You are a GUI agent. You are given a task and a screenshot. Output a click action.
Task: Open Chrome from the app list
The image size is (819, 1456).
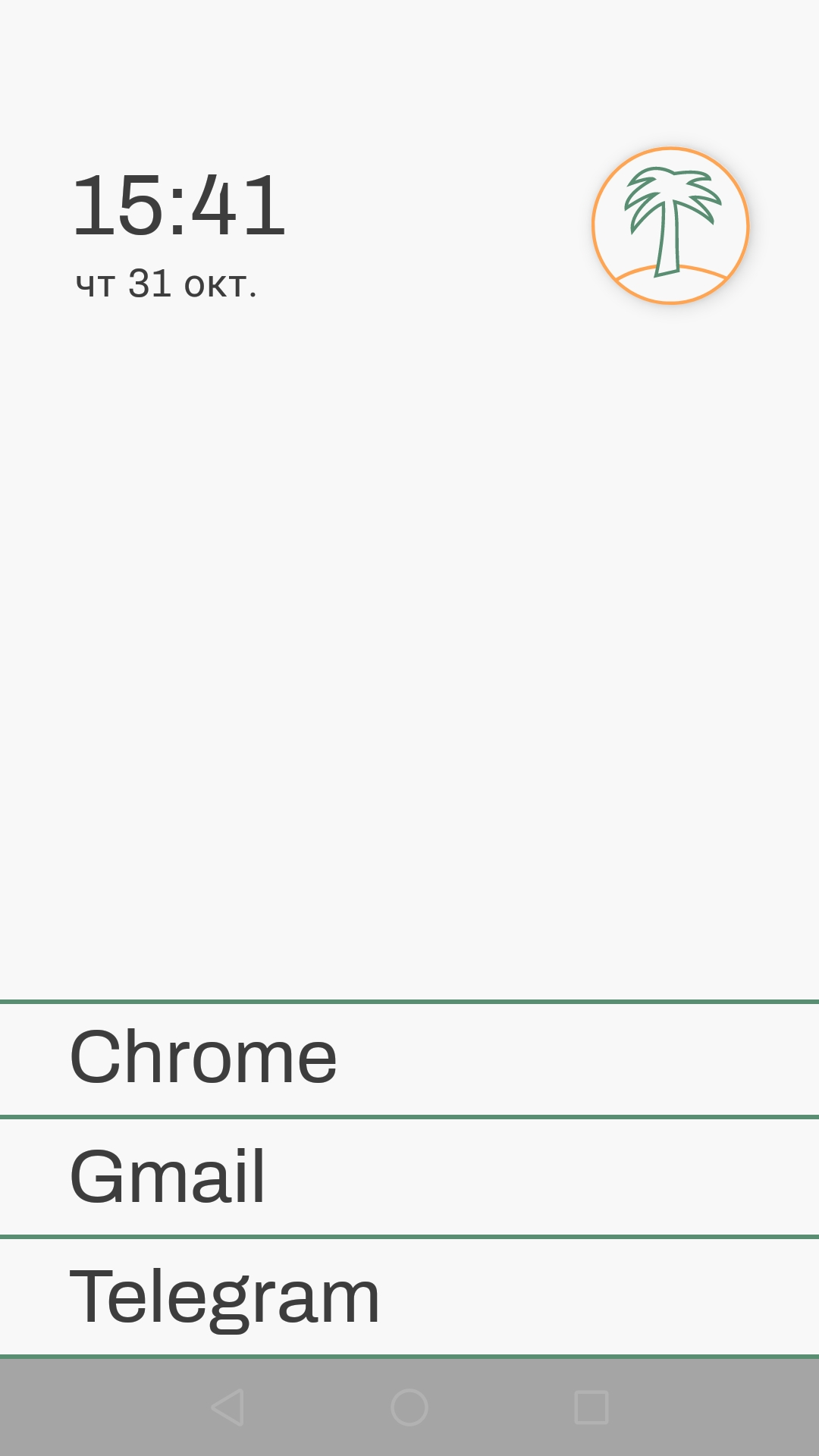click(203, 1058)
